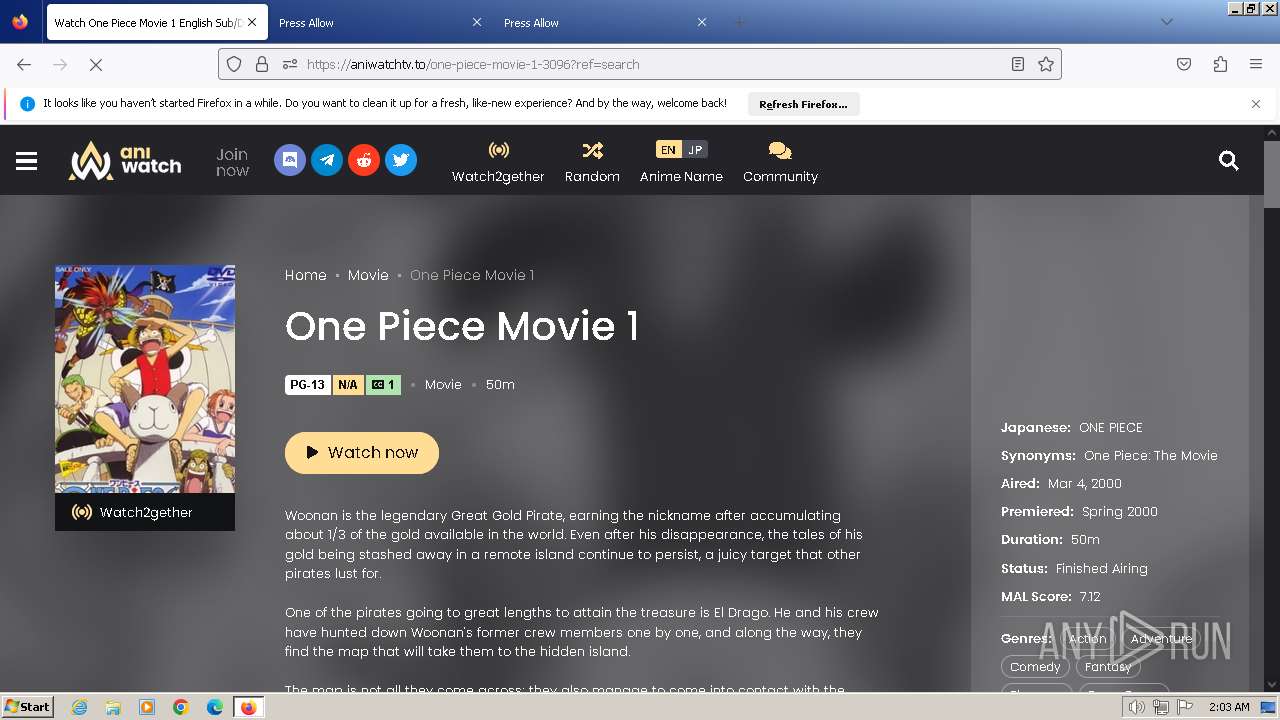The width and height of the screenshot is (1280, 720).
Task: Toggle reader view icon
Action: (1017, 64)
